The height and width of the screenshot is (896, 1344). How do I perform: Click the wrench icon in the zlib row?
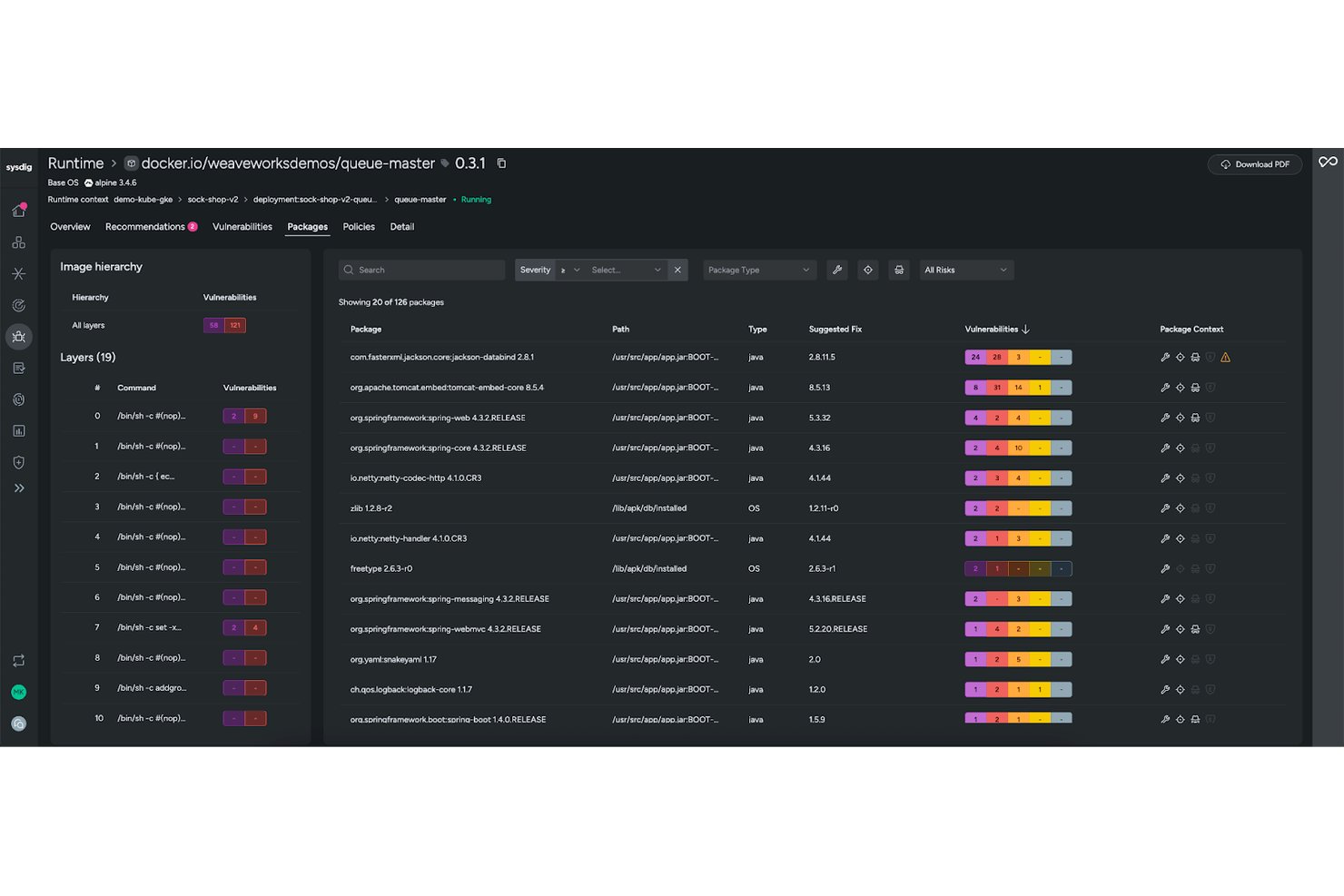(x=1165, y=508)
